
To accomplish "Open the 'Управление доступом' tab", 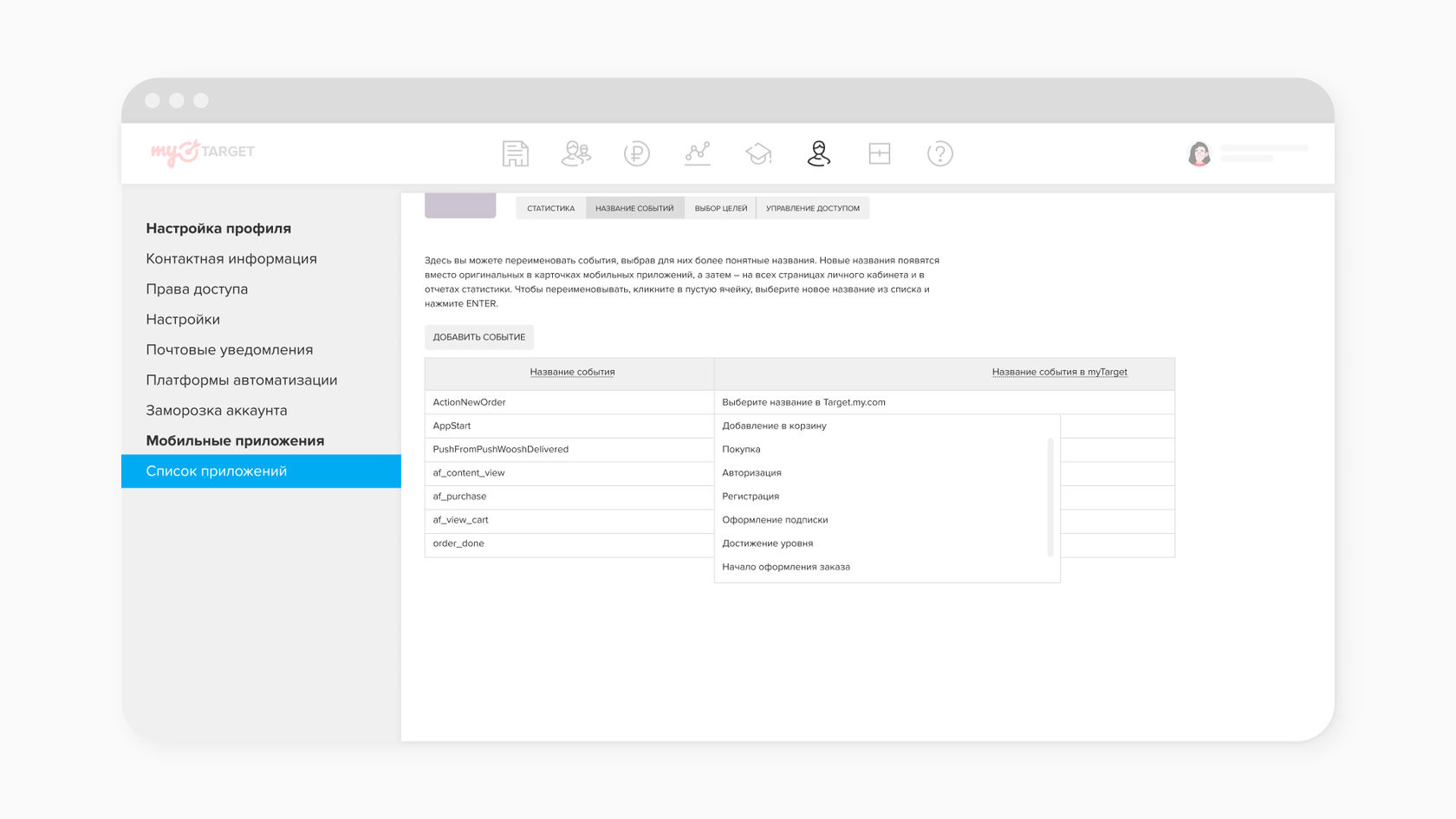I will click(812, 208).
